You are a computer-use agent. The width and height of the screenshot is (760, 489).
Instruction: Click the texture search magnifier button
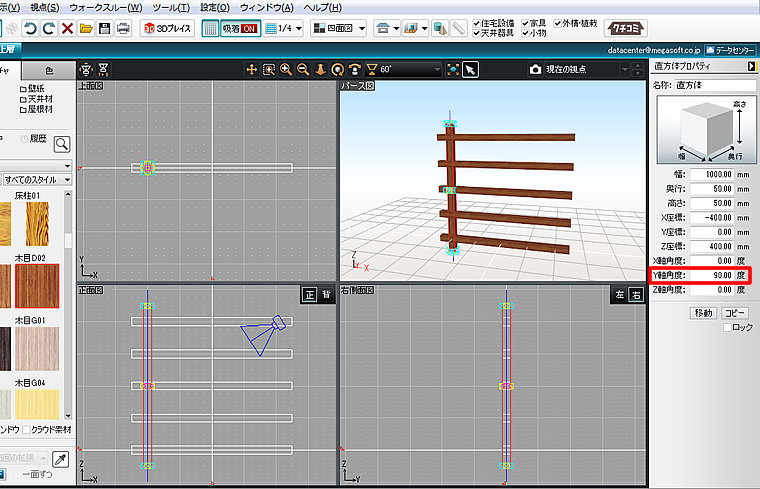(62, 143)
